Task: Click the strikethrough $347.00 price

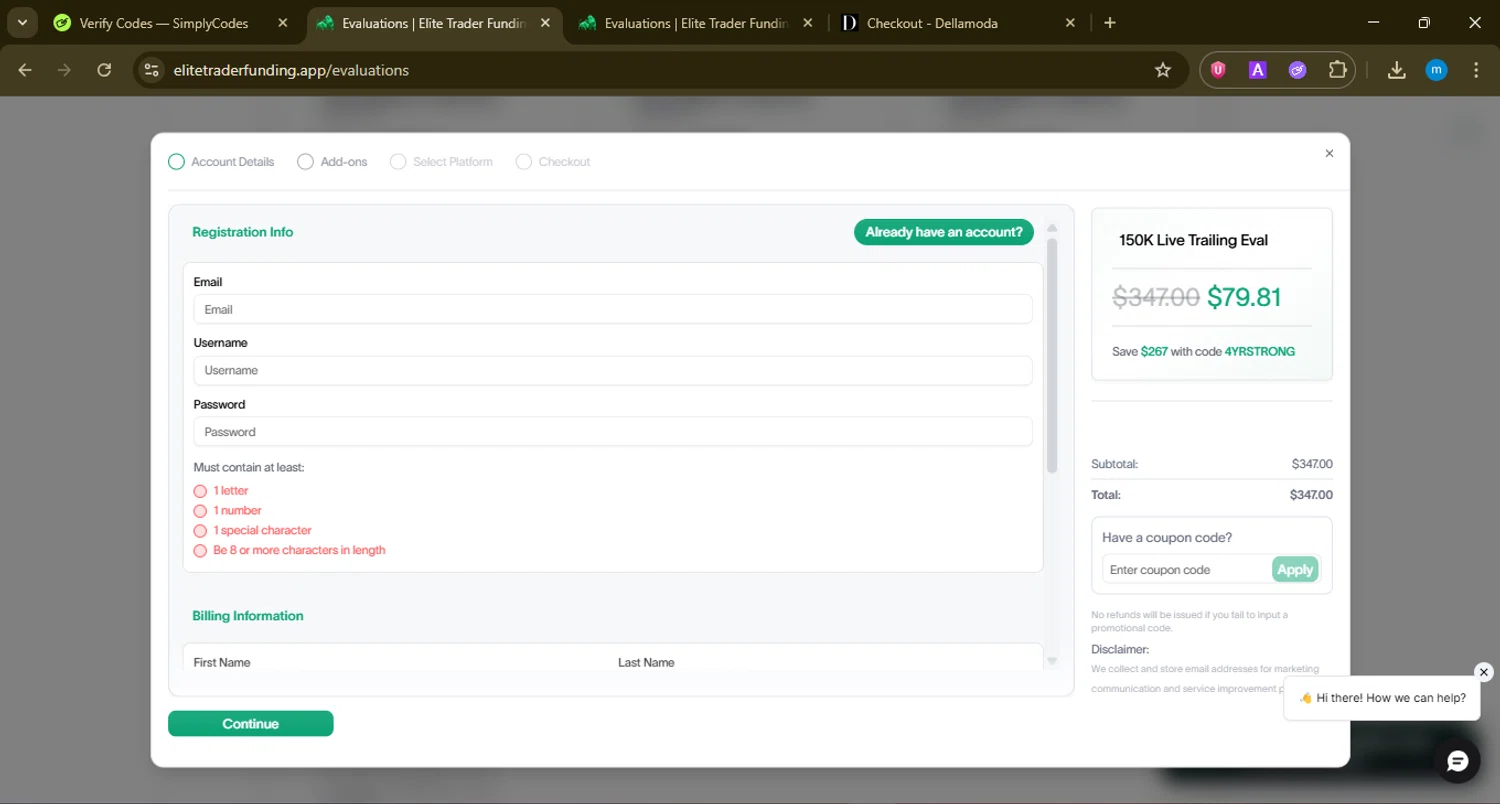Action: pyautogui.click(x=1156, y=297)
